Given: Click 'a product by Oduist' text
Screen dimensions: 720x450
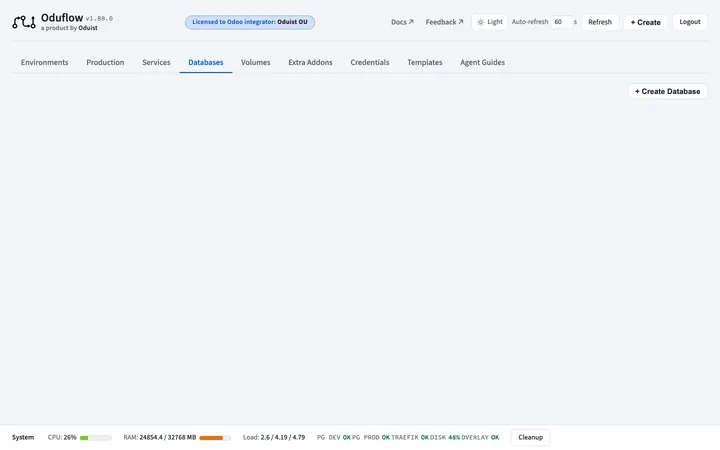Looking at the screenshot, I should 69,28.
